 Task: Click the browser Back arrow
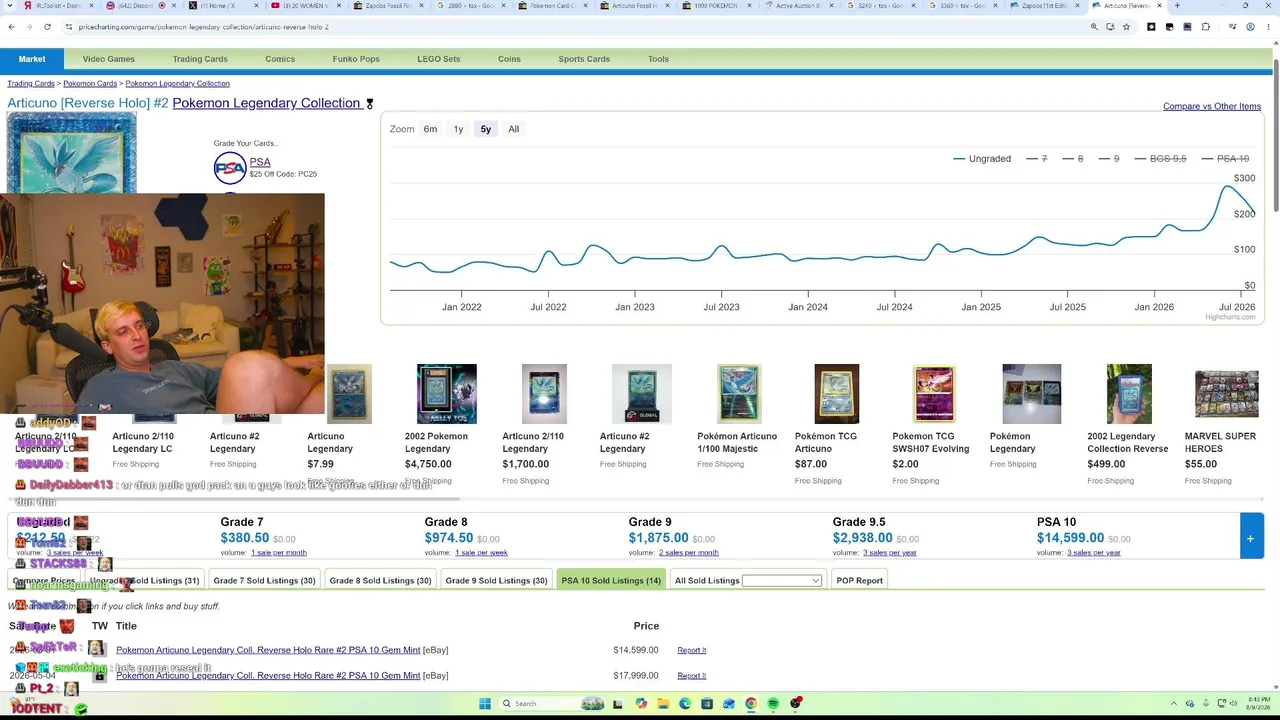click(11, 27)
